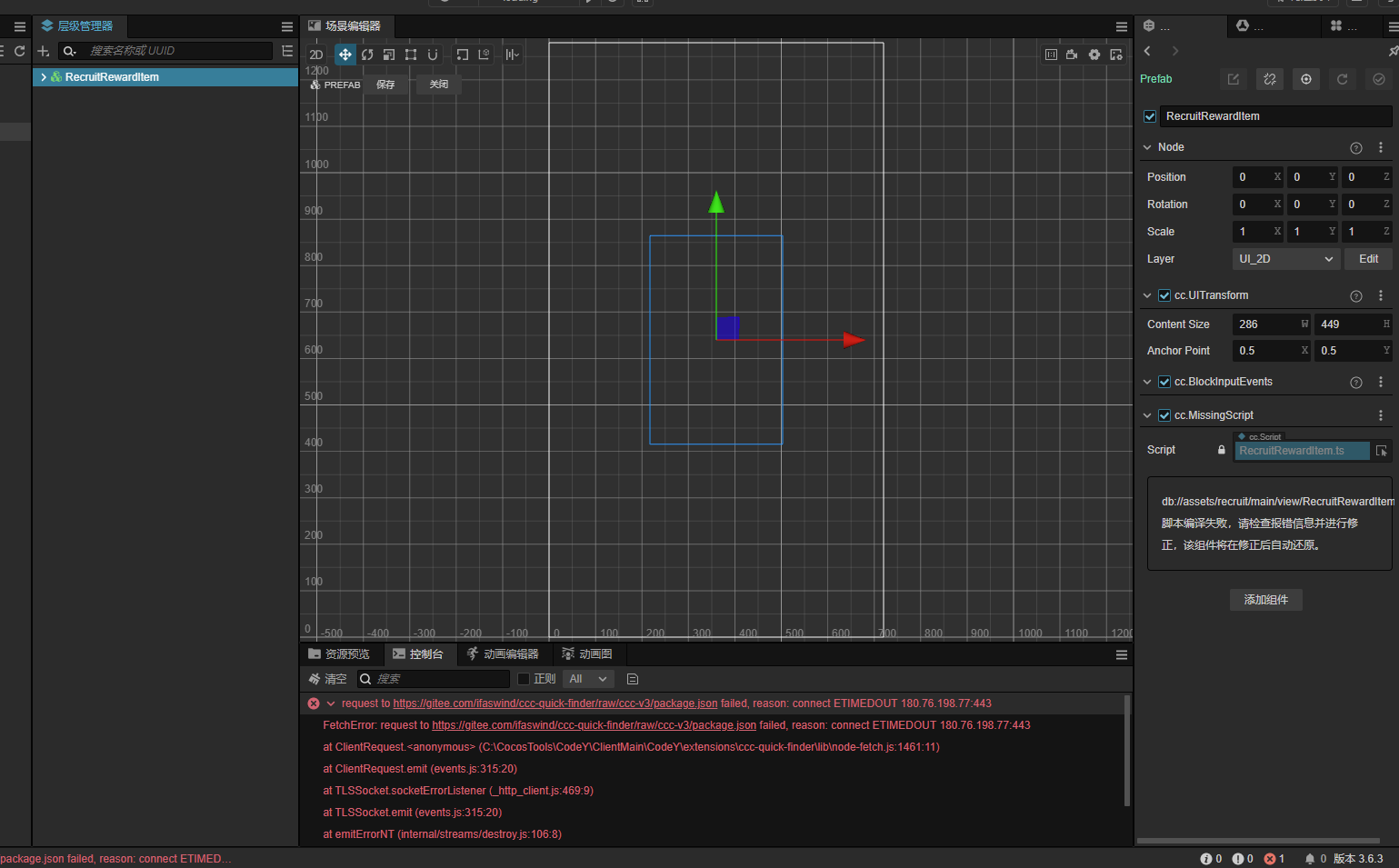Add a new node in hierarchy
1399x868 pixels.
[43, 51]
